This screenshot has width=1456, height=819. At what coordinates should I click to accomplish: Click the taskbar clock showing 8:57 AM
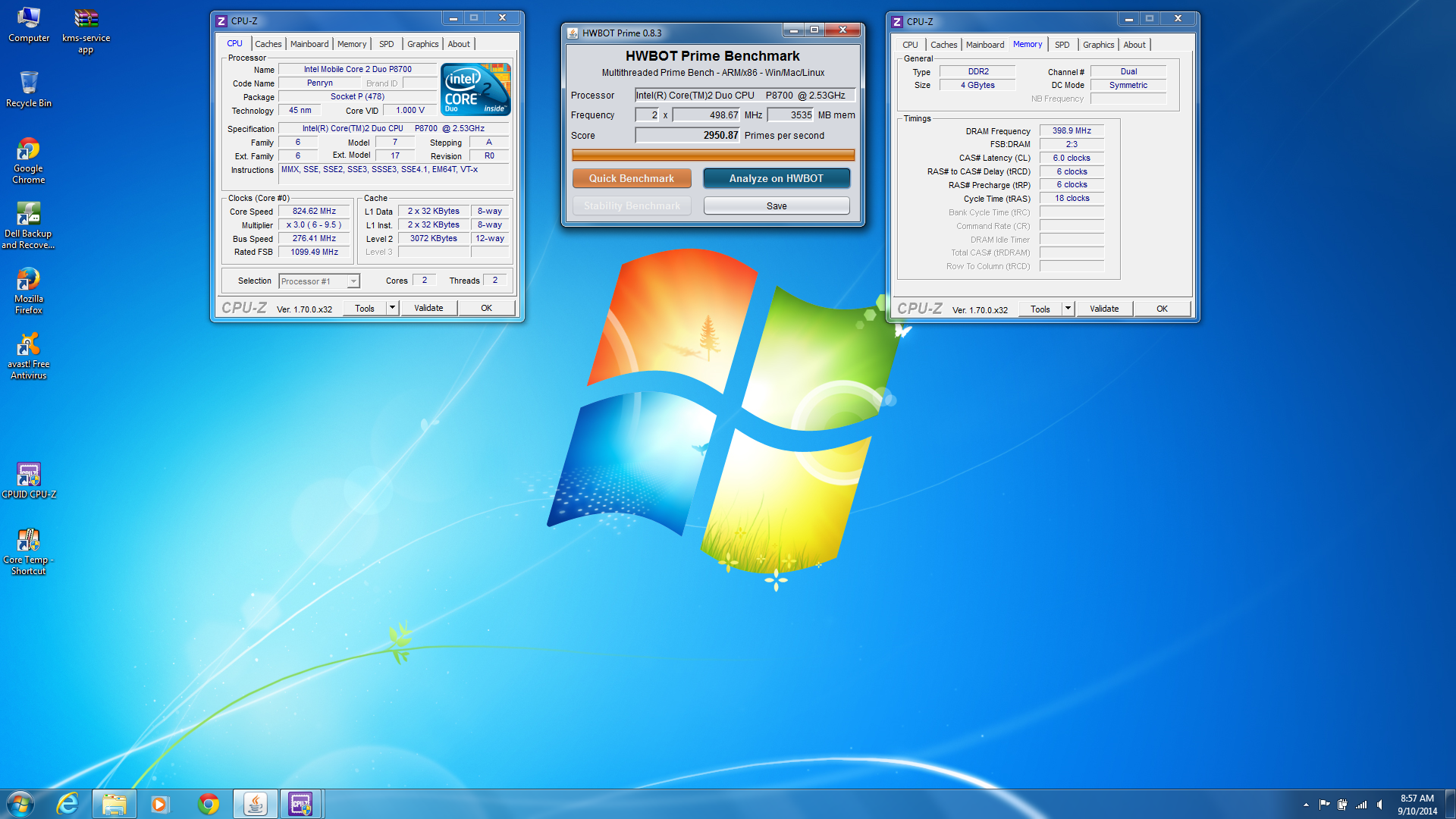pos(1417,805)
